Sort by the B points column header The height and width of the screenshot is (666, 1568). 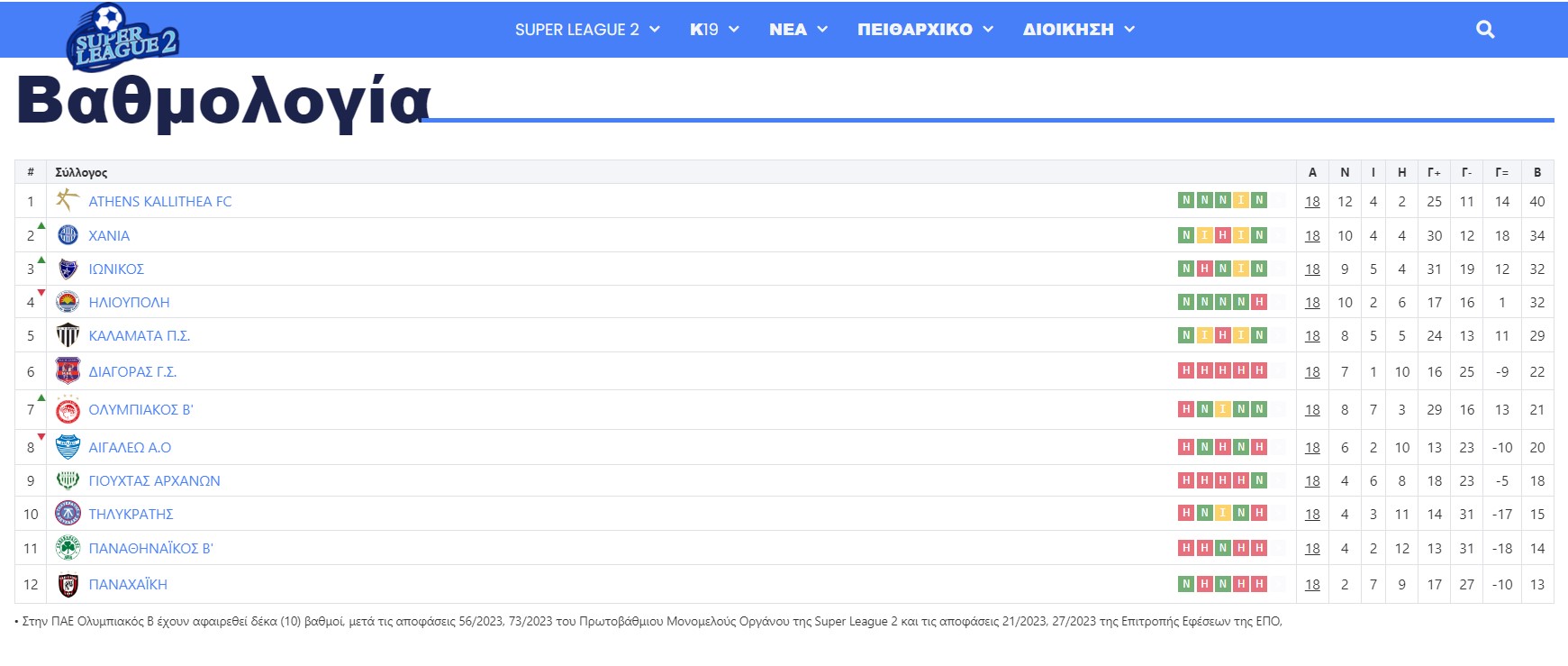pyautogui.click(x=1537, y=172)
